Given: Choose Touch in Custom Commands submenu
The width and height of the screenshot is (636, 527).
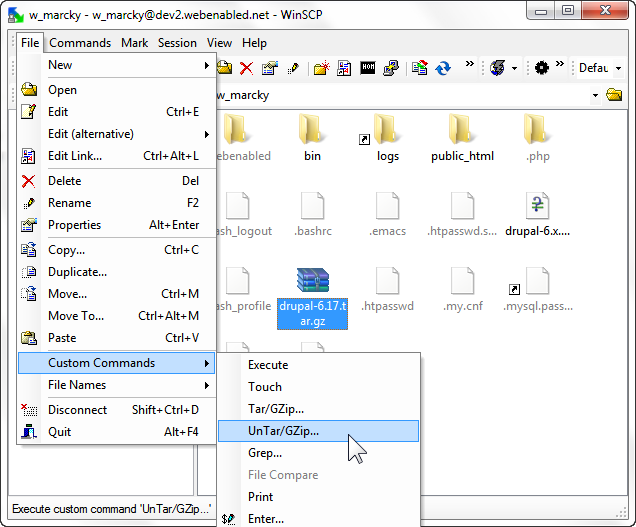Looking at the screenshot, I should [x=318, y=387].
